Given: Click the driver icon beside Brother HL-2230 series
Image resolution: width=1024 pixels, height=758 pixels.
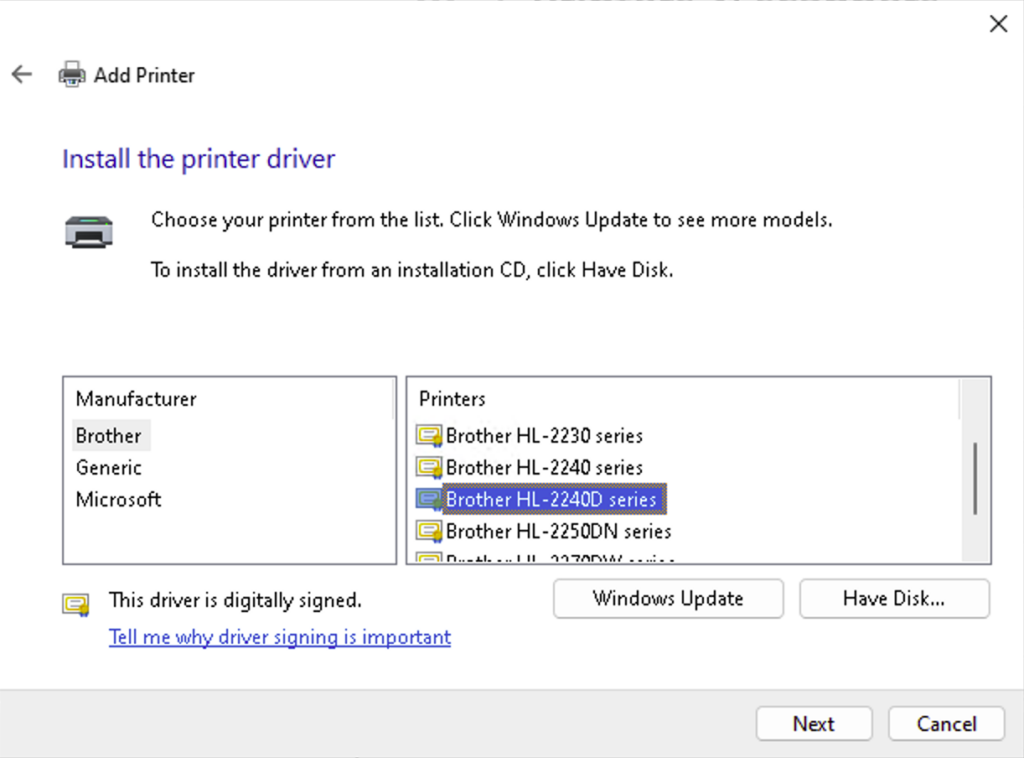Looking at the screenshot, I should tap(428, 435).
